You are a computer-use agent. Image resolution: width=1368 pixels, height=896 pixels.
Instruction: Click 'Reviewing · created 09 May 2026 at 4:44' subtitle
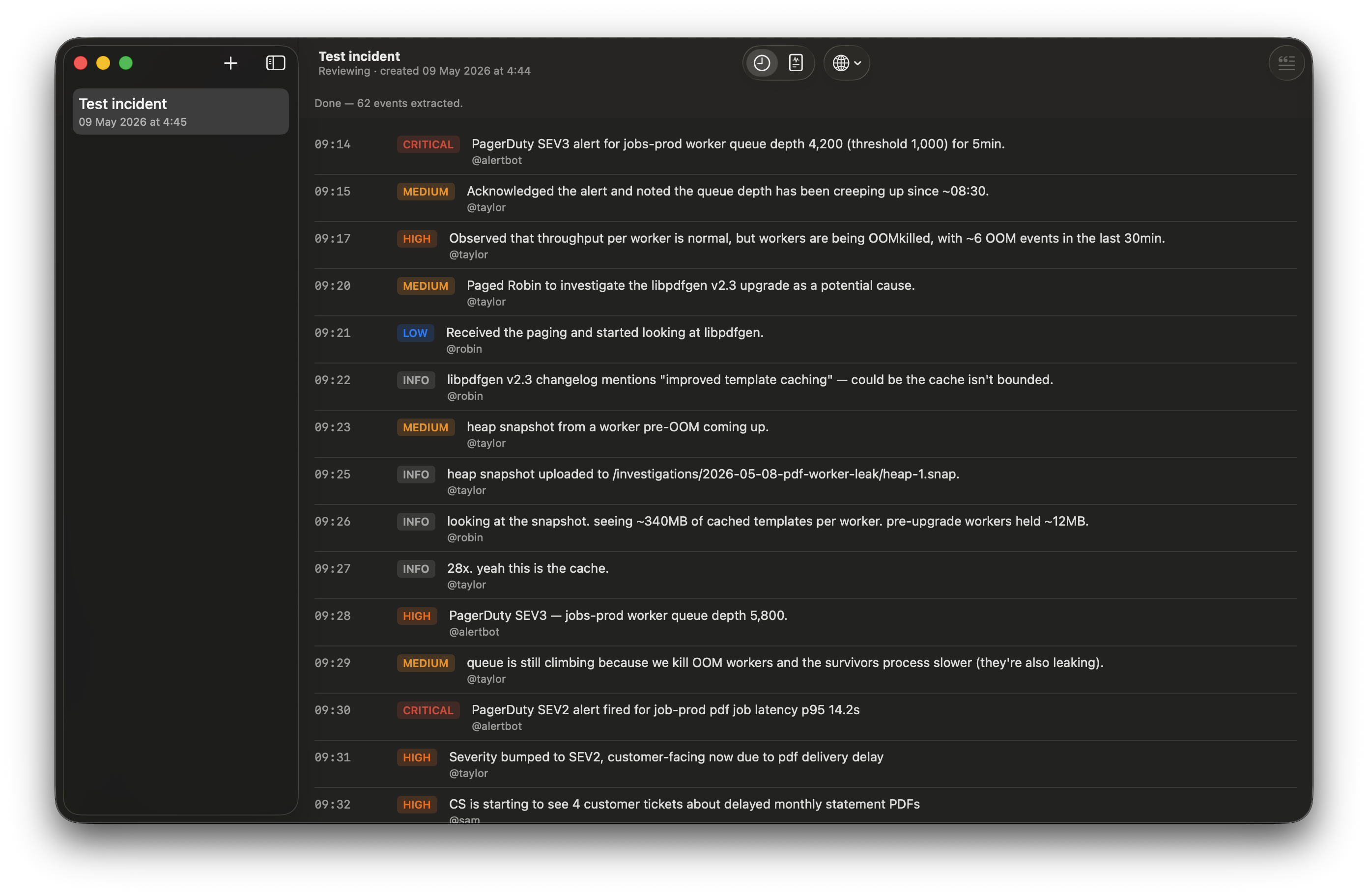click(x=424, y=71)
